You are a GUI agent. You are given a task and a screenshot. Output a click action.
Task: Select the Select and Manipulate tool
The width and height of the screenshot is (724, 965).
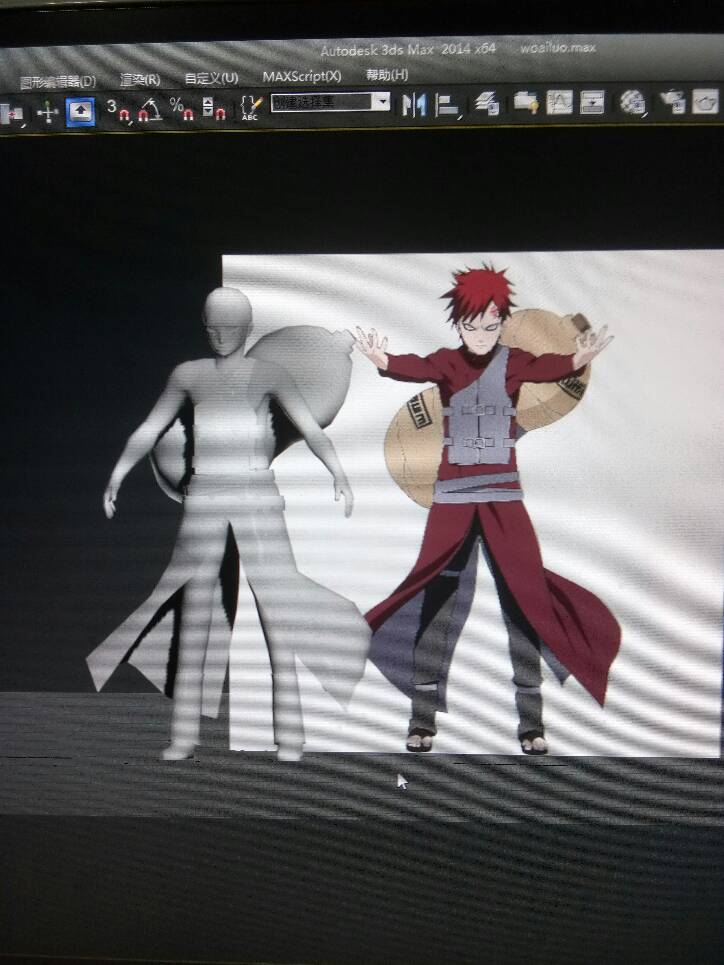[47, 113]
